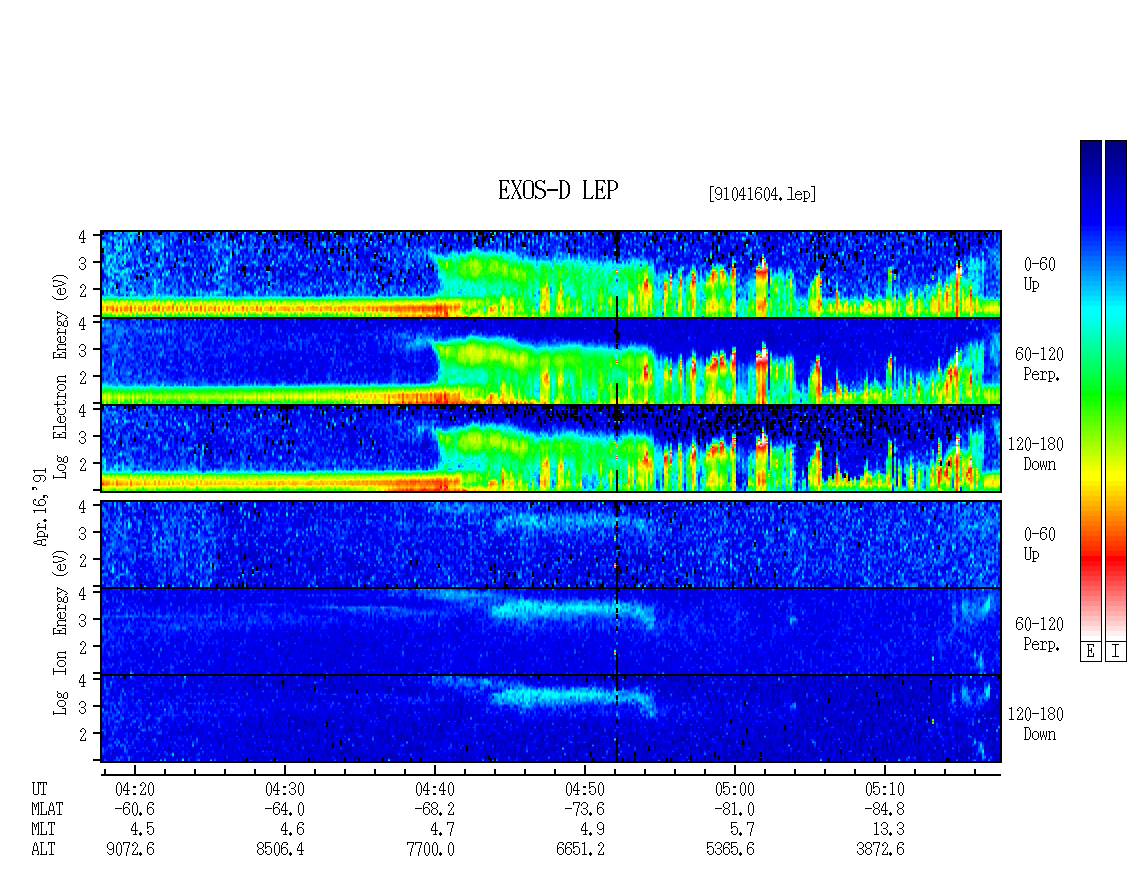1130x875 pixels.
Task: Click the MLT value 4.5
Action: click(x=142, y=830)
